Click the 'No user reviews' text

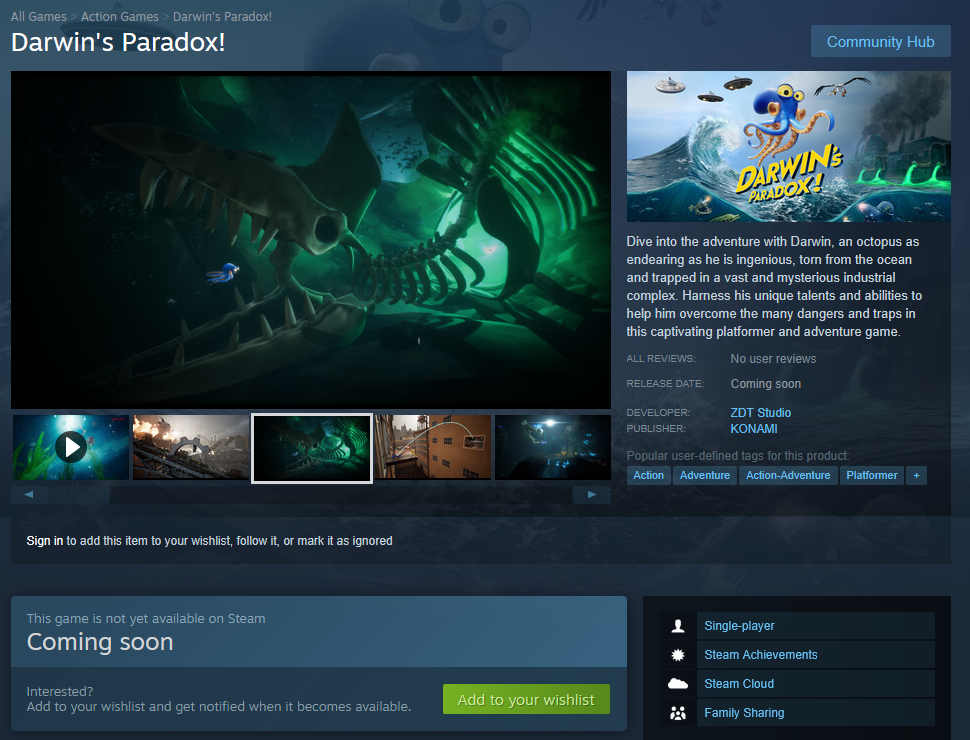(x=773, y=359)
